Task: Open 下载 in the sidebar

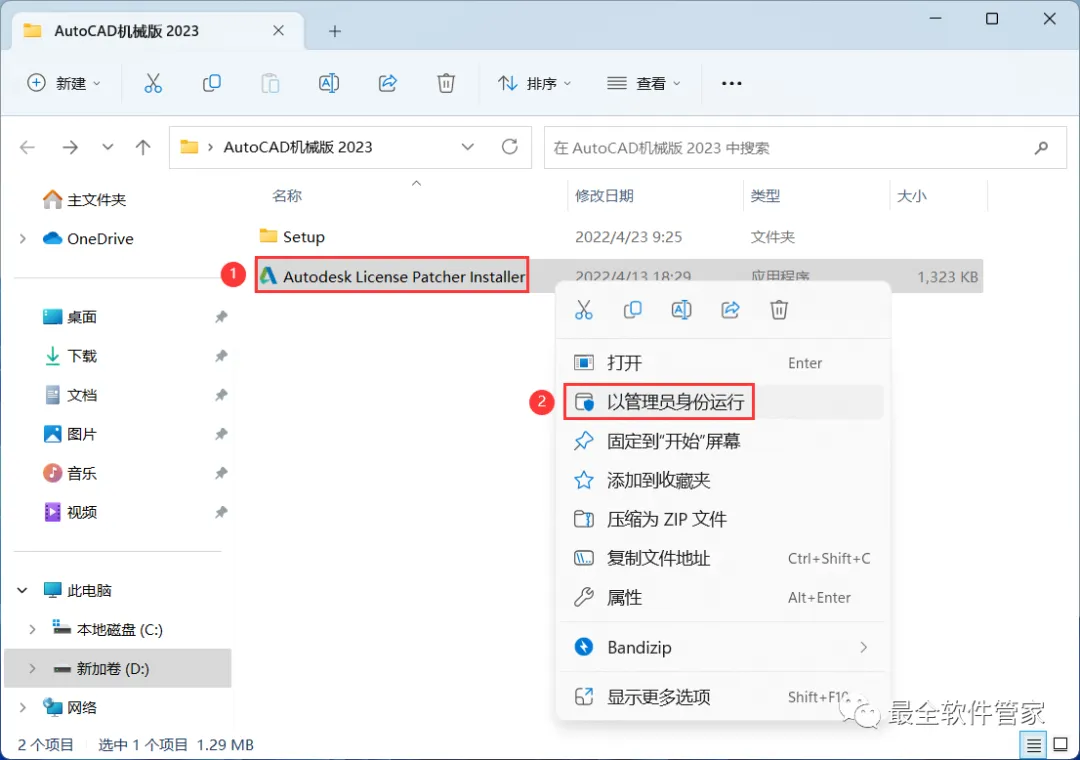Action: [x=70, y=356]
